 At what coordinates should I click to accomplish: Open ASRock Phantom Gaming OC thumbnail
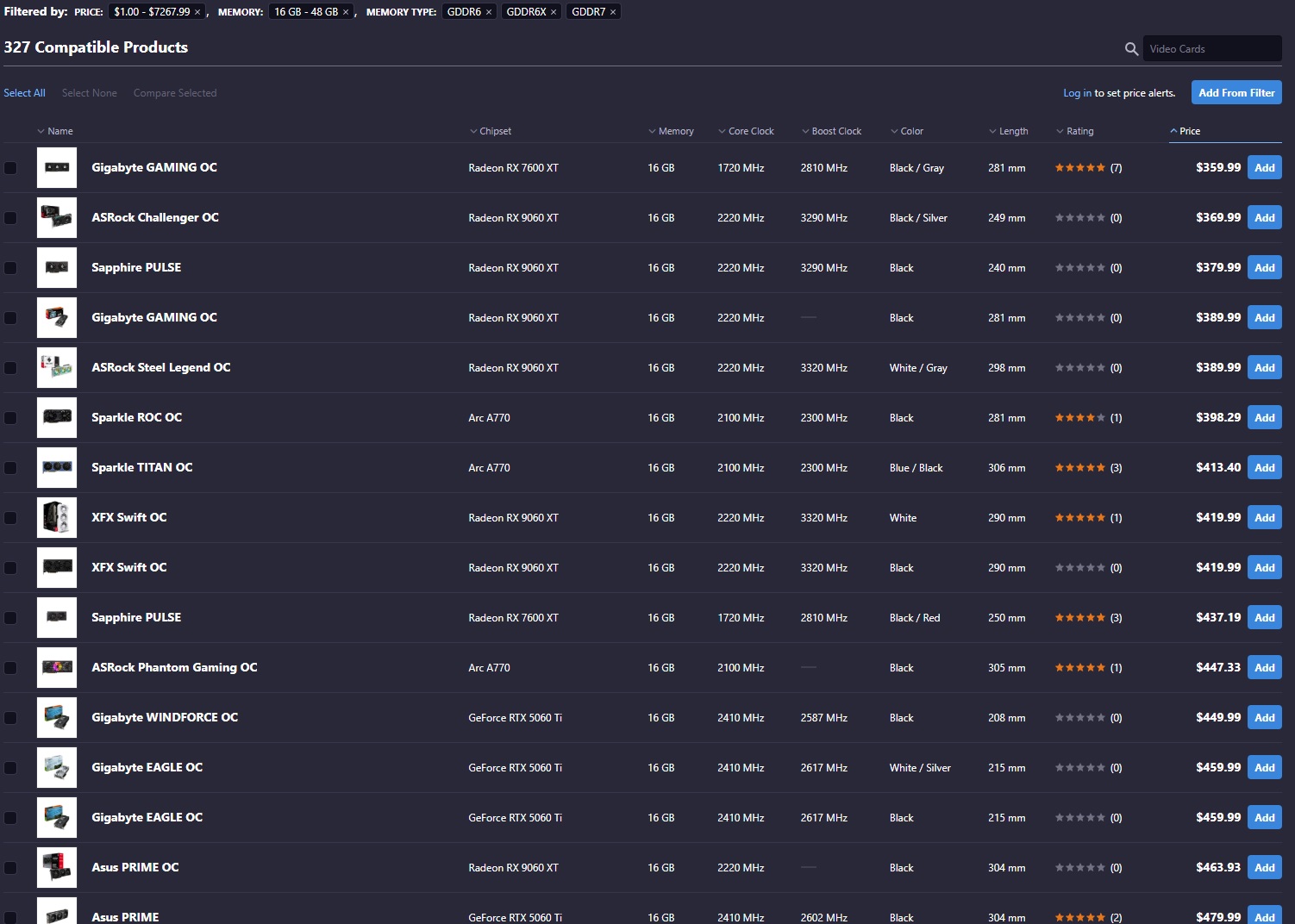(57, 668)
